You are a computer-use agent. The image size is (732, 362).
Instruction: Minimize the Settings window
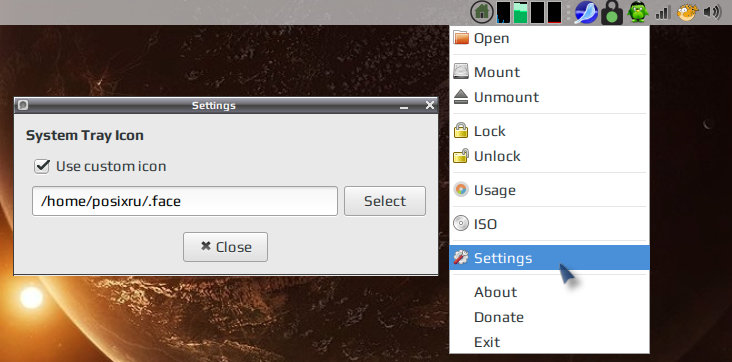click(404, 106)
